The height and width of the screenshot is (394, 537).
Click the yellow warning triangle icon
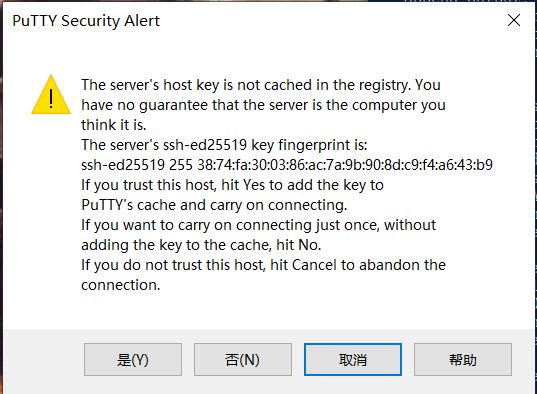[x=51, y=95]
